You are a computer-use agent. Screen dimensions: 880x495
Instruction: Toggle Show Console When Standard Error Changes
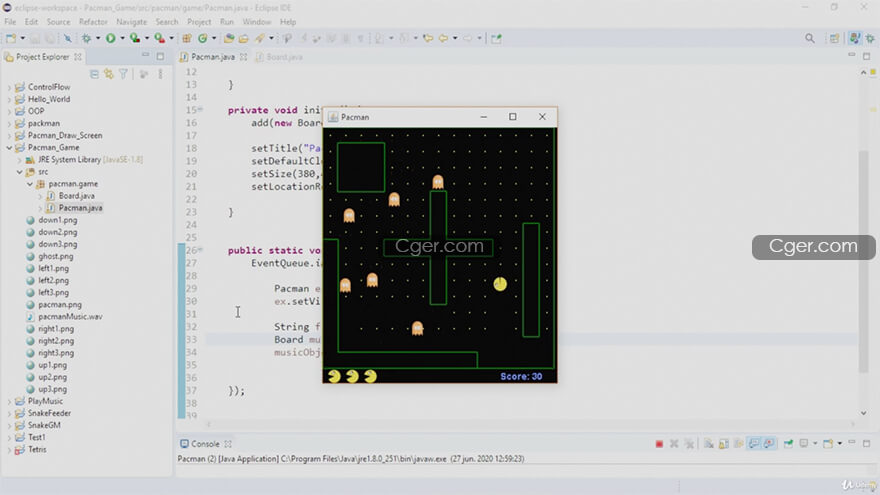pos(769,444)
